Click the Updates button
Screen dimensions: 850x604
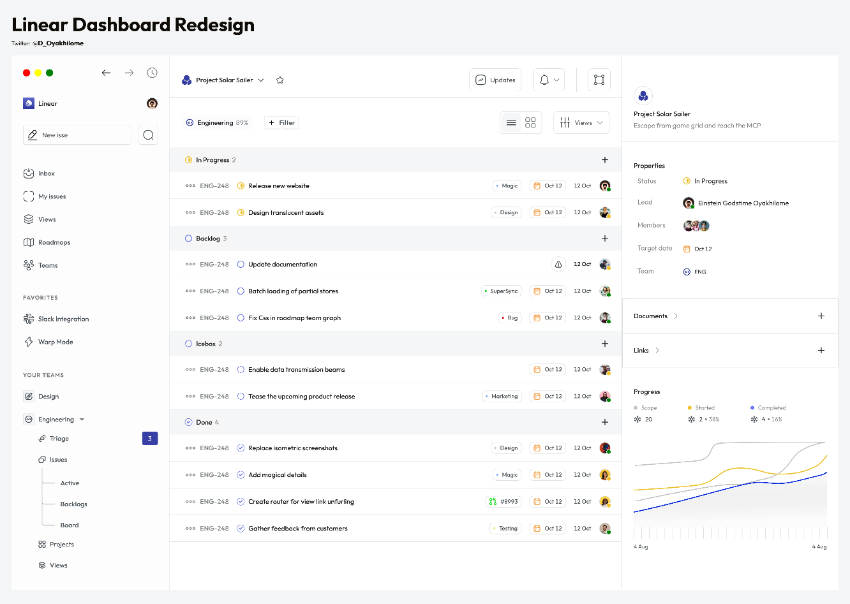click(495, 80)
